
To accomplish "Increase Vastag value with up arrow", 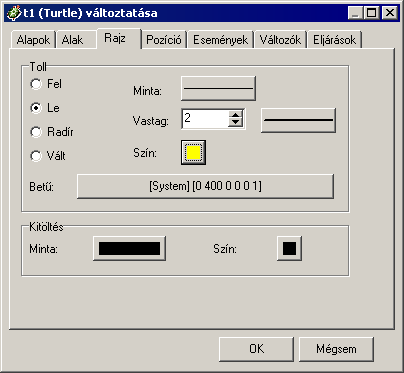I will coord(236,115).
